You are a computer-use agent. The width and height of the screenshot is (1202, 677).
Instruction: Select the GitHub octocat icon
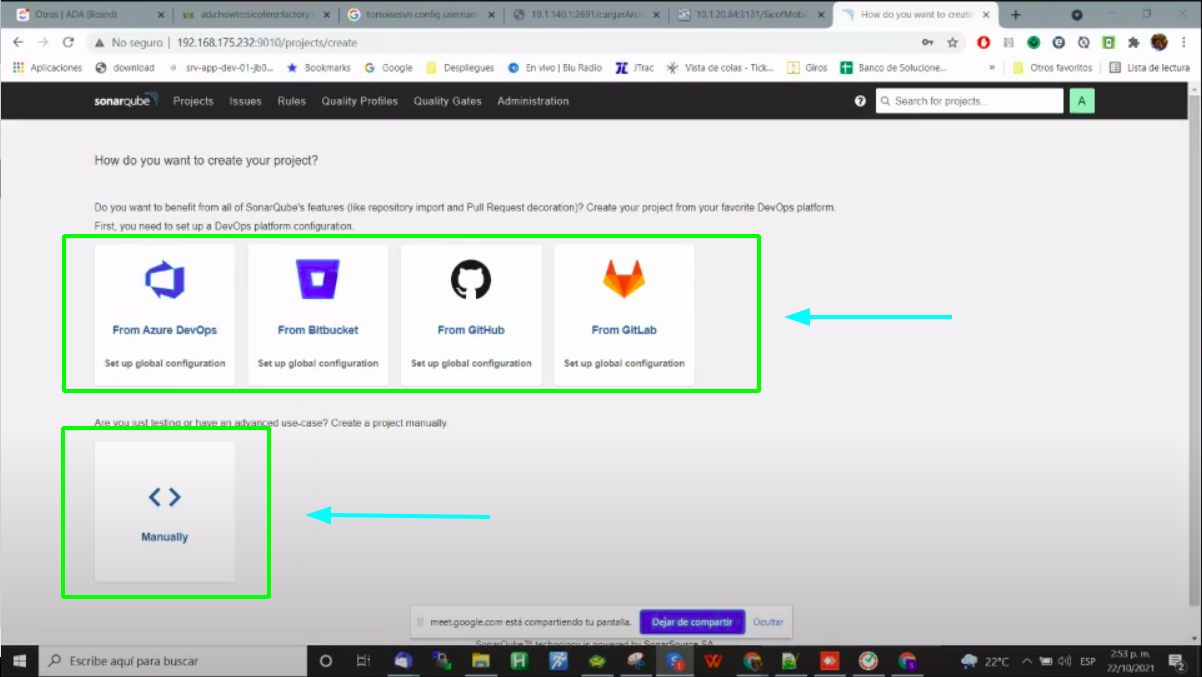click(471, 280)
